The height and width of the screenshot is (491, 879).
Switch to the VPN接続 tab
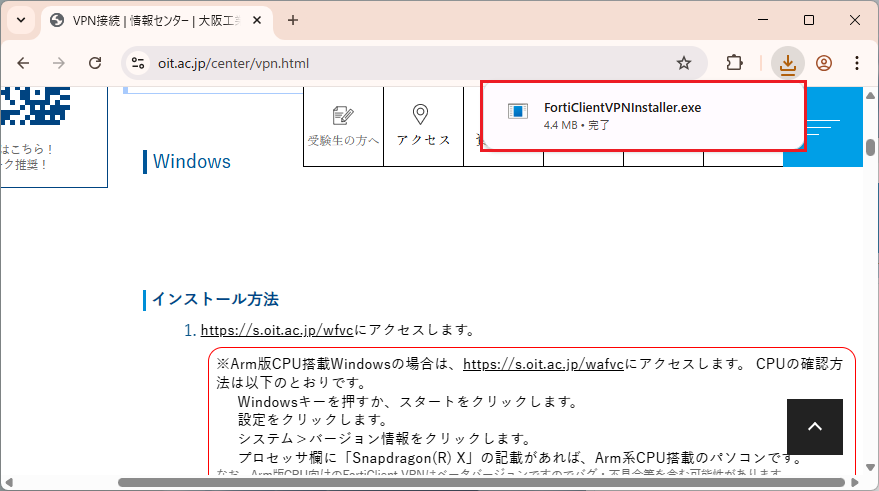tap(150, 20)
